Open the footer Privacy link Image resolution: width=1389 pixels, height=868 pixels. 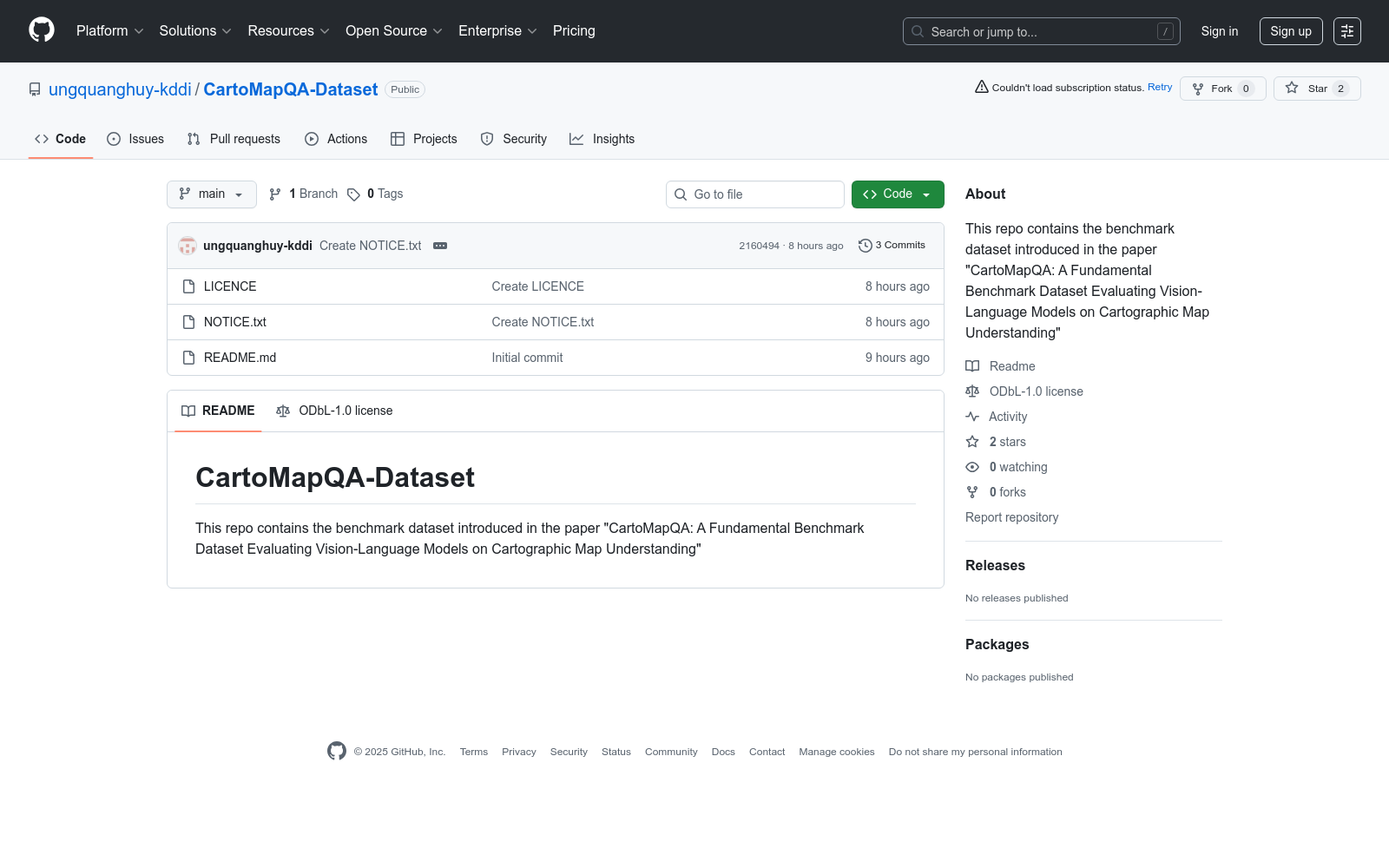click(519, 752)
